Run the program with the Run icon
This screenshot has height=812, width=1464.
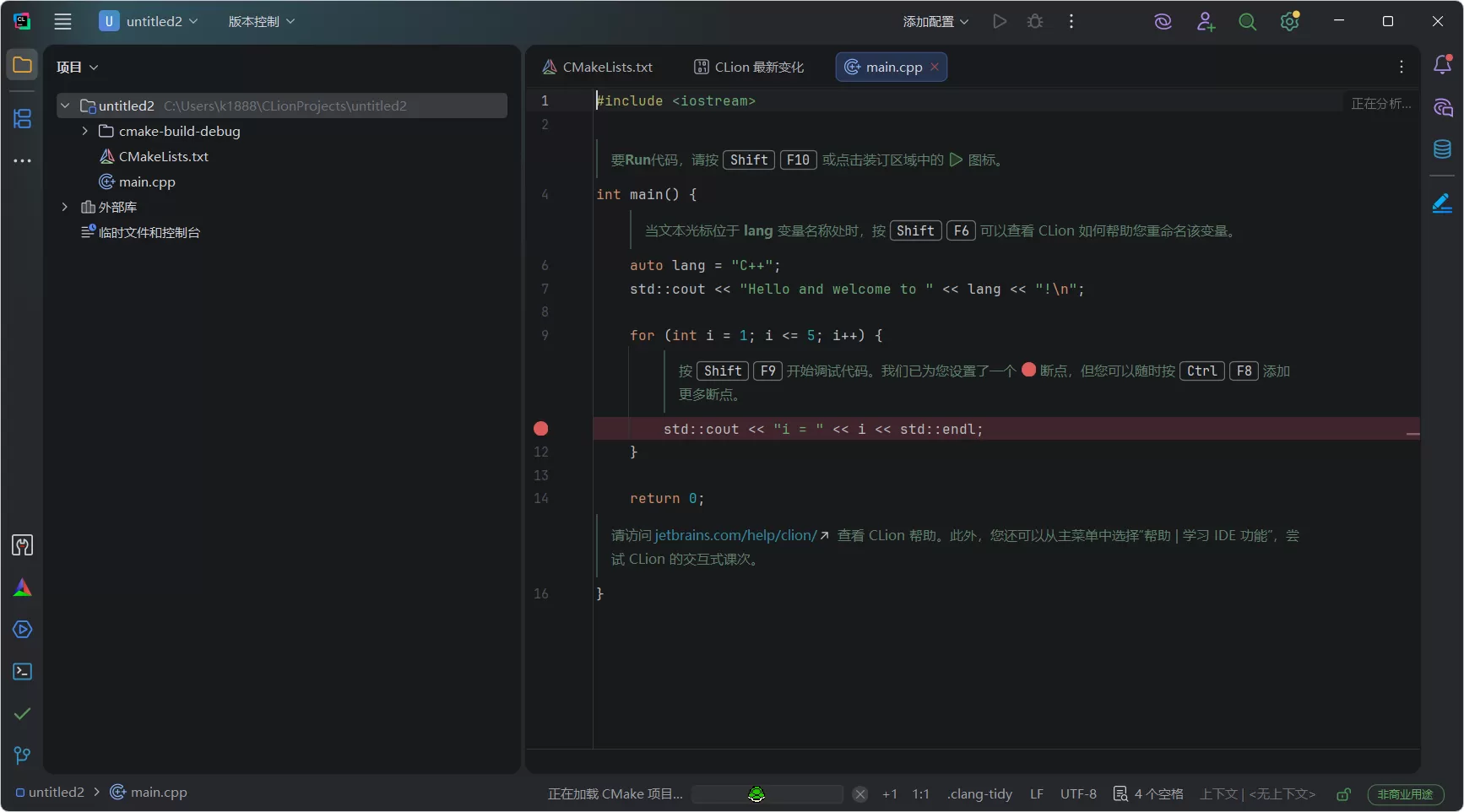click(x=1000, y=21)
